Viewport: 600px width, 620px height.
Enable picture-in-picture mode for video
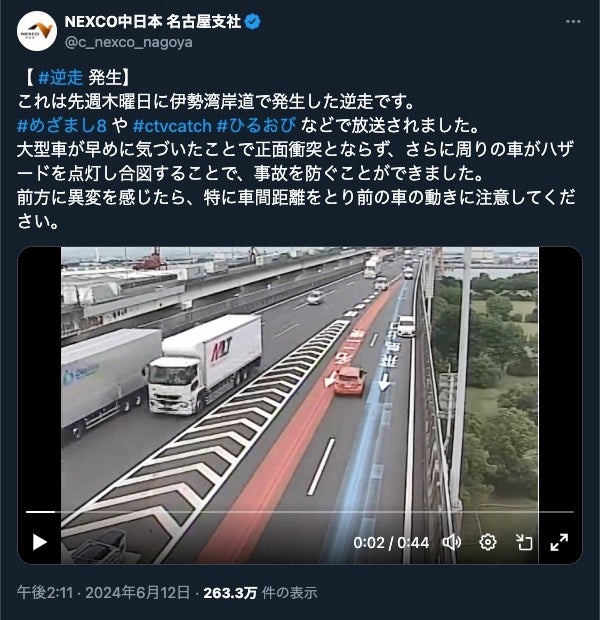tap(524, 542)
